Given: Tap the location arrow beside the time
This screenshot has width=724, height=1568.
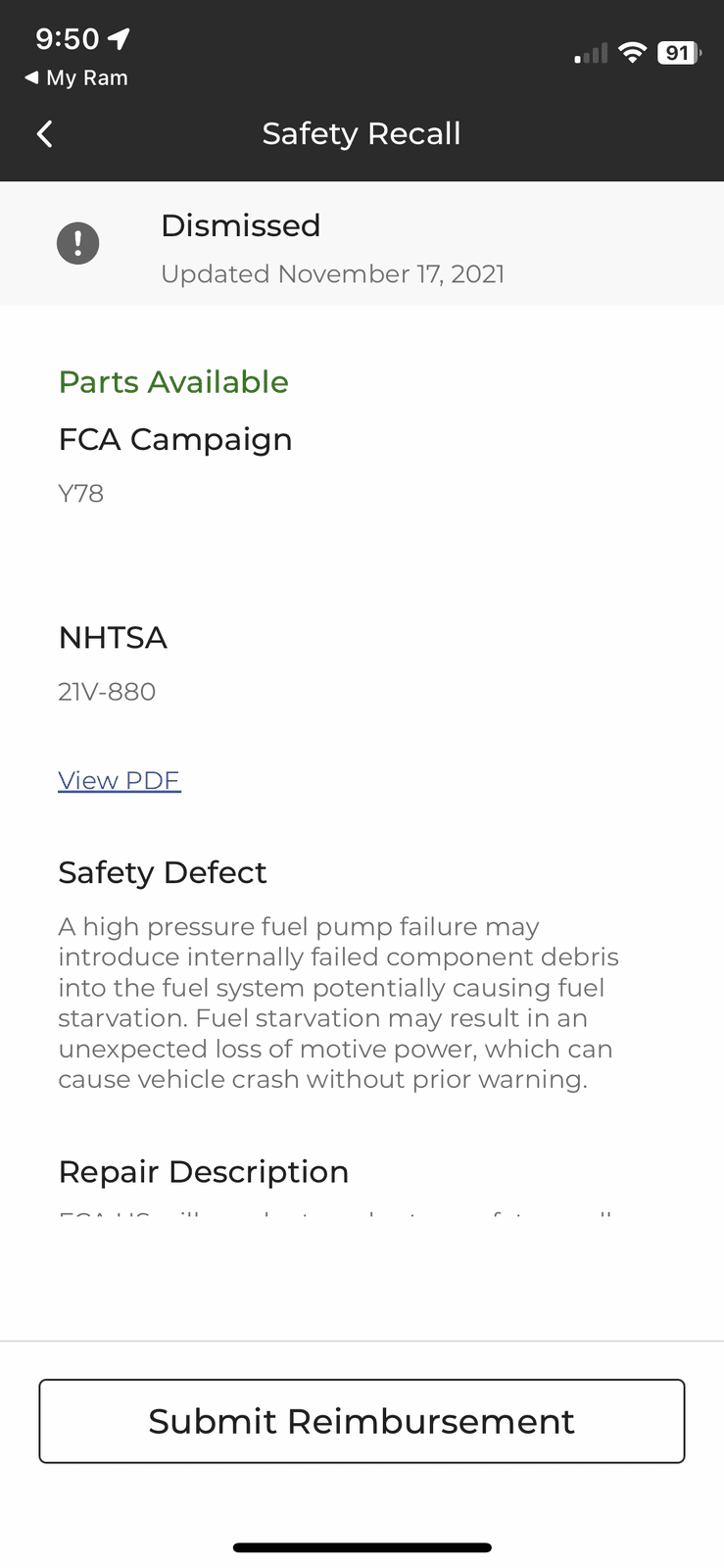Looking at the screenshot, I should coord(119,38).
